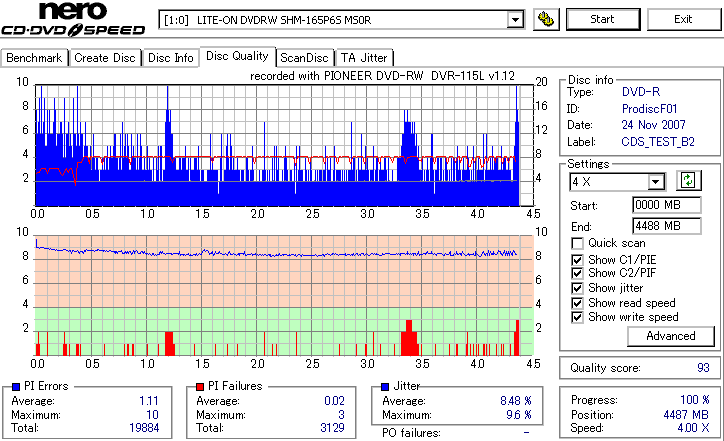Click the Progress 100 % value
The width and height of the screenshot is (724, 441).
coord(695,399)
